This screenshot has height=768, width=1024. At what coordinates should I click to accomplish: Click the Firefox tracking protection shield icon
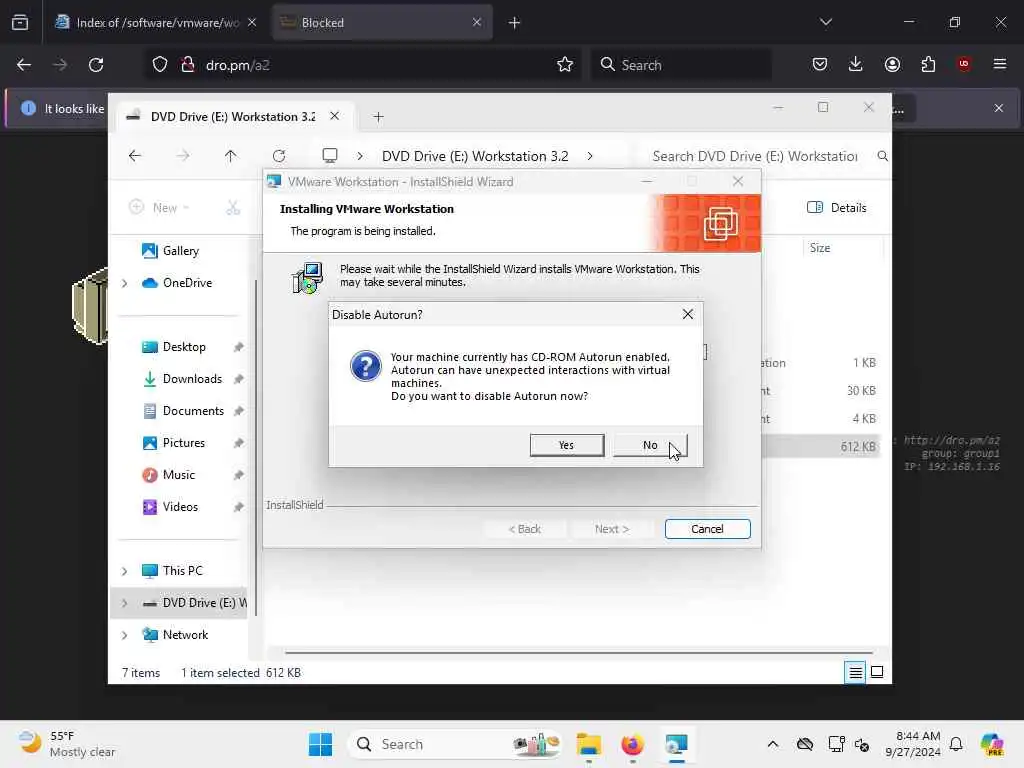160,65
